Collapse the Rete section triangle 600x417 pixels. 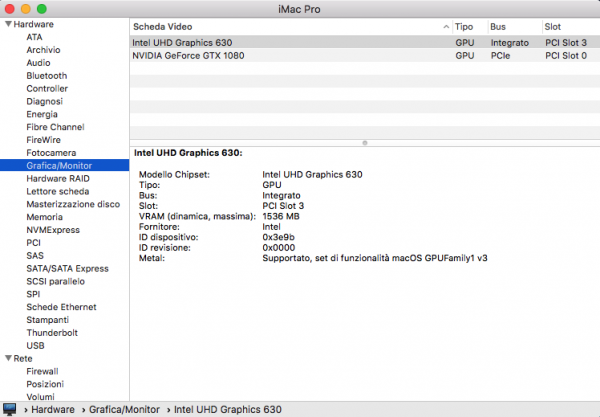tap(8, 358)
